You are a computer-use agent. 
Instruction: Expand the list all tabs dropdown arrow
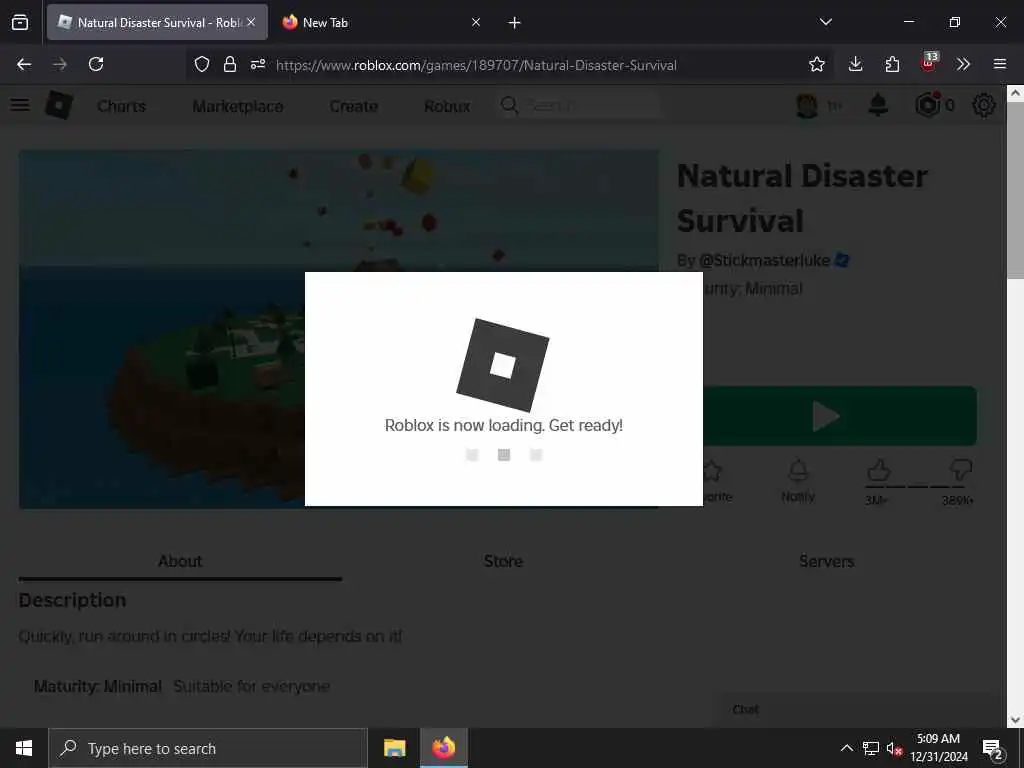[825, 22]
